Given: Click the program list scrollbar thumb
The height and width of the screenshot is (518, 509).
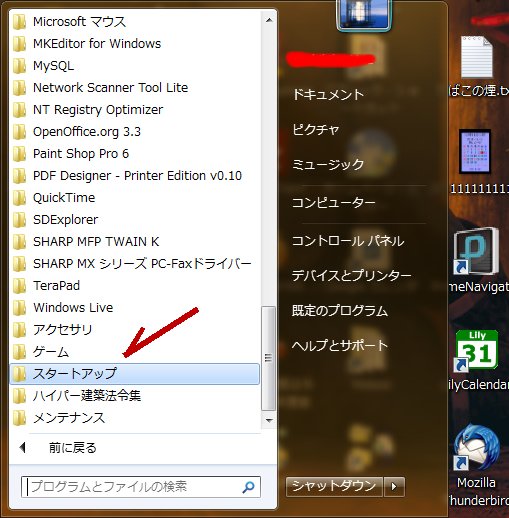Looking at the screenshot, I should pos(269,358).
